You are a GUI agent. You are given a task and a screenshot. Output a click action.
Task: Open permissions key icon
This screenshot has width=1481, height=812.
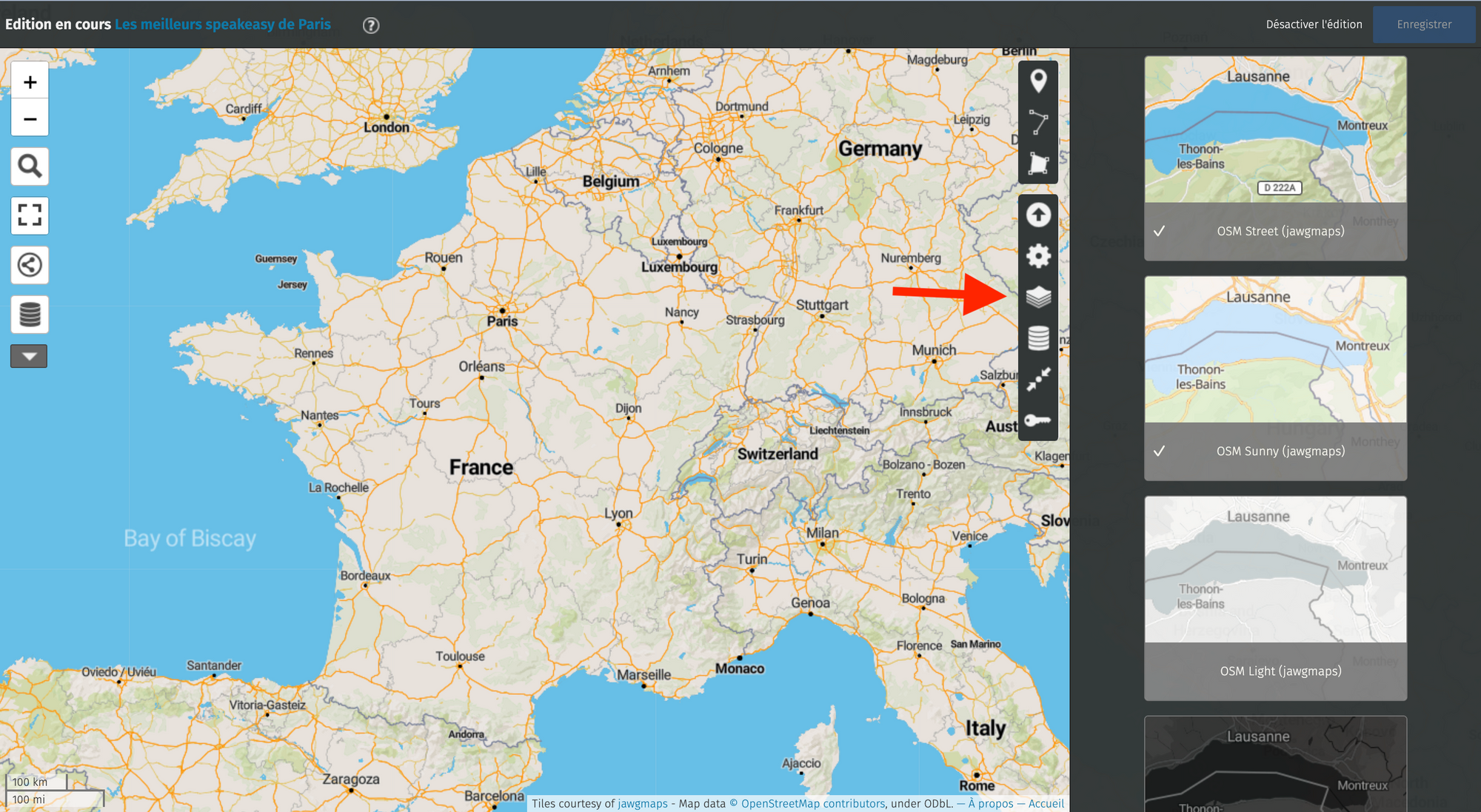tap(1038, 420)
